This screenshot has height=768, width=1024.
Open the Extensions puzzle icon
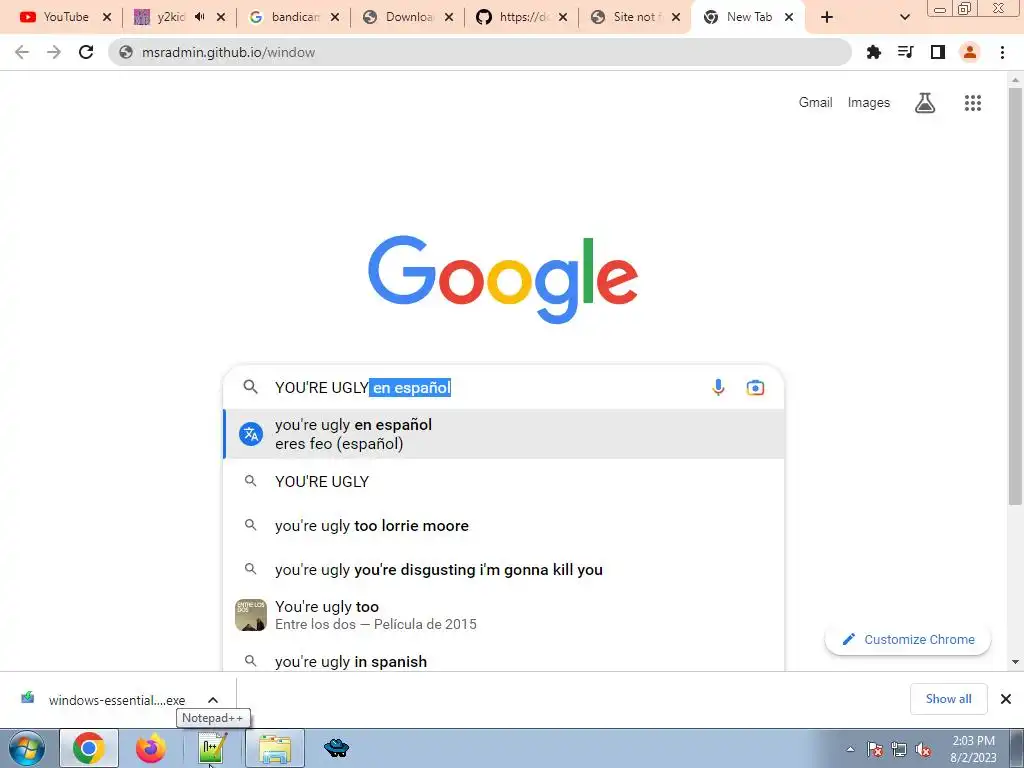point(873,52)
